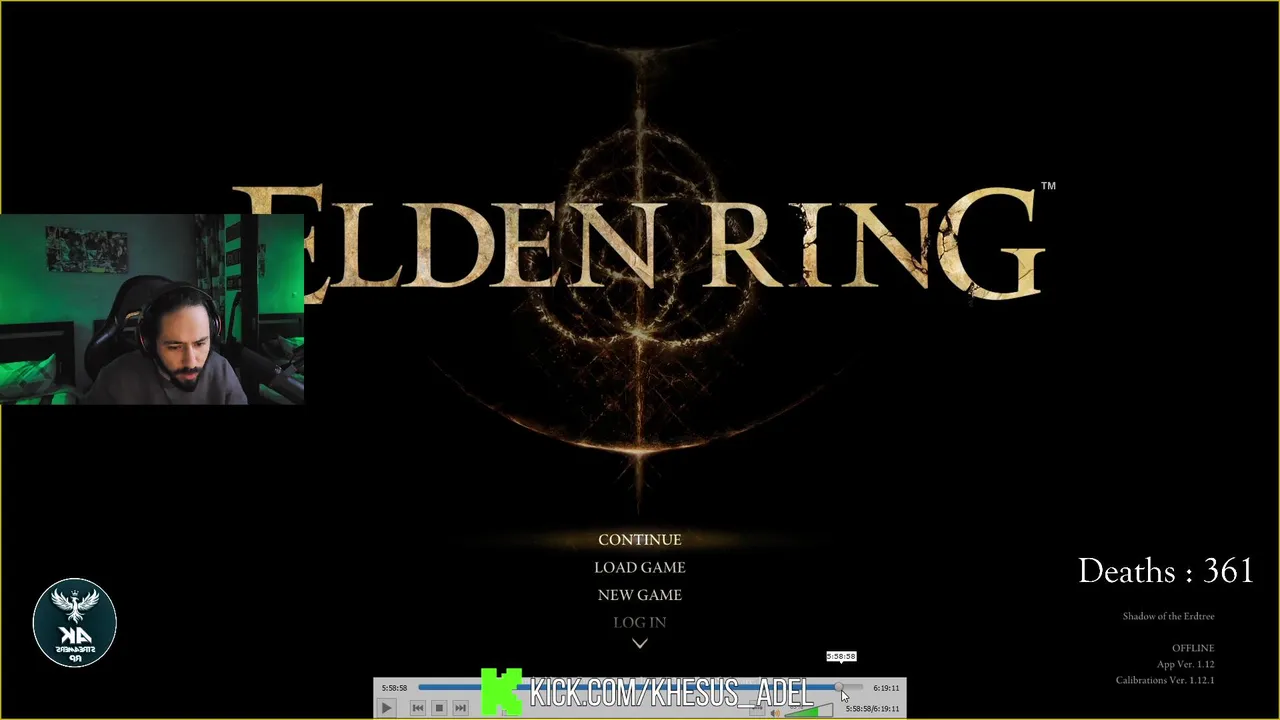Click the Shadow of the Erdtree text
This screenshot has width=1280, height=720.
point(1168,616)
